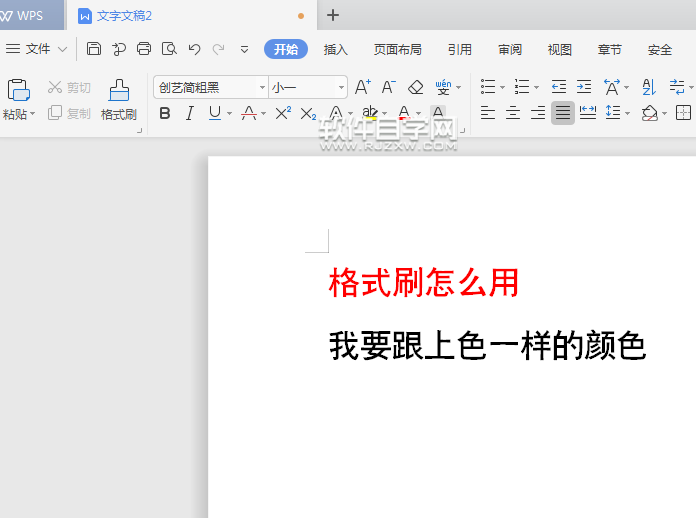Click the text highlight color button
The width and height of the screenshot is (696, 518).
point(369,113)
